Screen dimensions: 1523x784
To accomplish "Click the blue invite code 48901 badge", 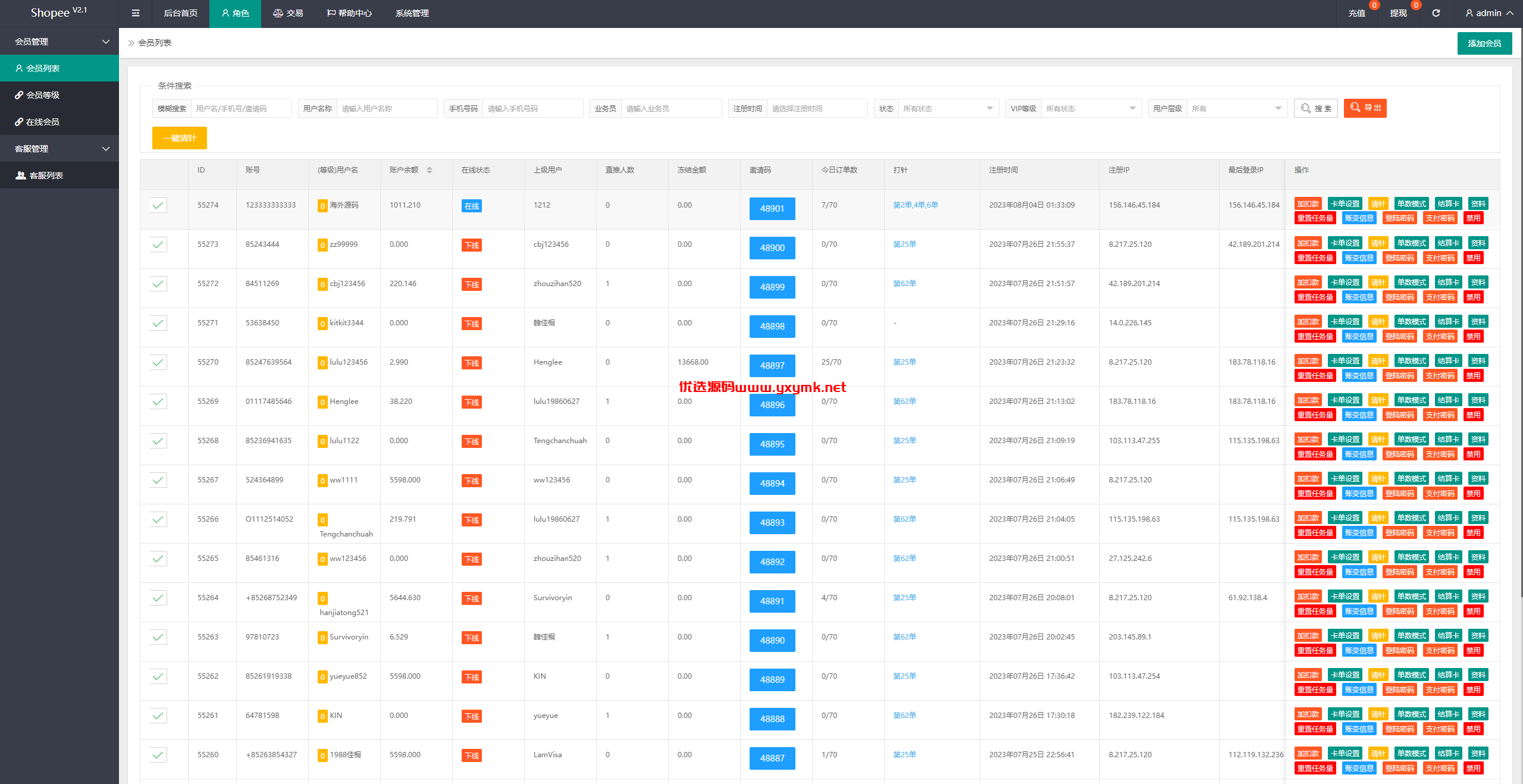I will tap(772, 209).
